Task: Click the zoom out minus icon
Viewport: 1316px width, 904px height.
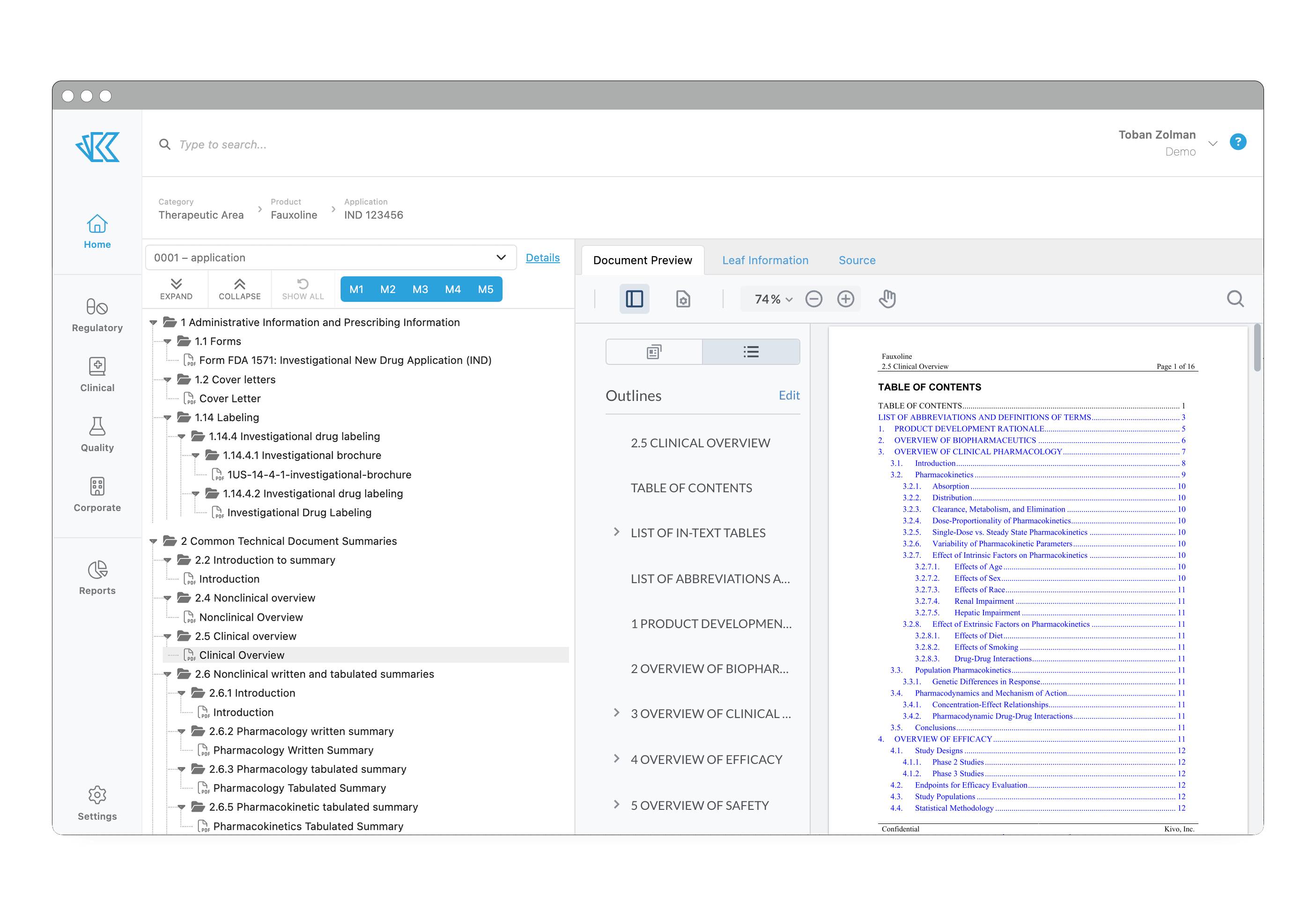Action: (x=814, y=299)
